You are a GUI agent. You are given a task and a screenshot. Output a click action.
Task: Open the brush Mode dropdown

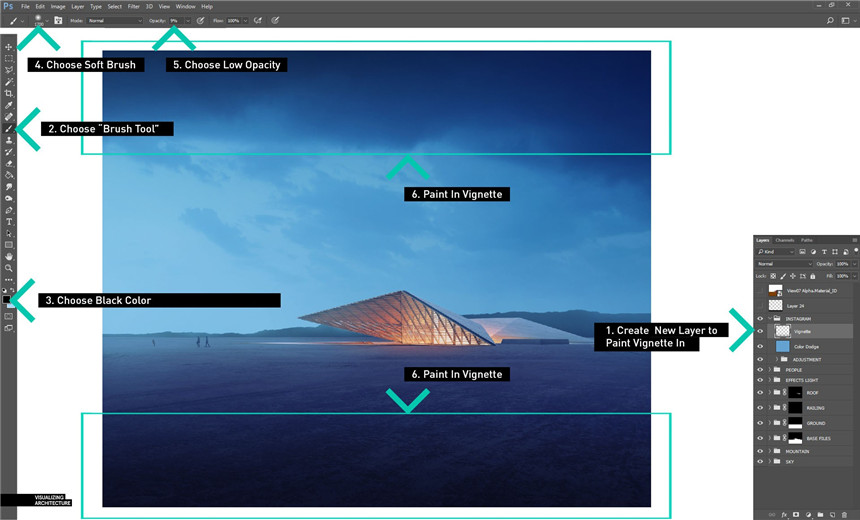(114, 20)
